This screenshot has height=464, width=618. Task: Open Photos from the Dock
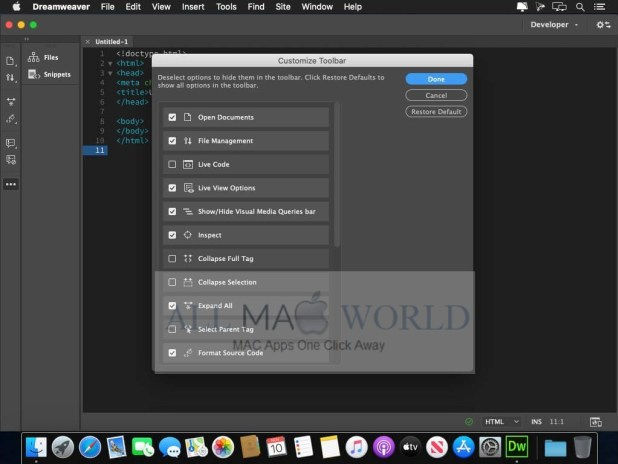(223, 447)
